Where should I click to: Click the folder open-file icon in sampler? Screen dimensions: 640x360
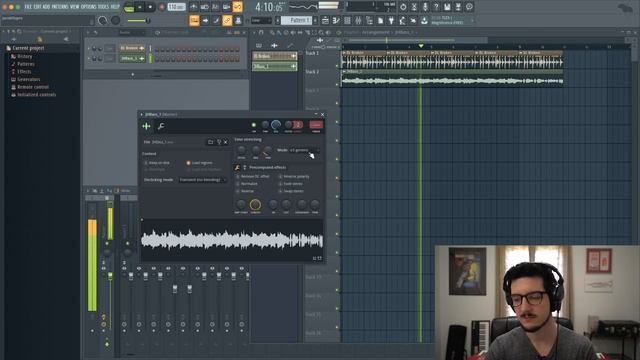click(x=210, y=142)
